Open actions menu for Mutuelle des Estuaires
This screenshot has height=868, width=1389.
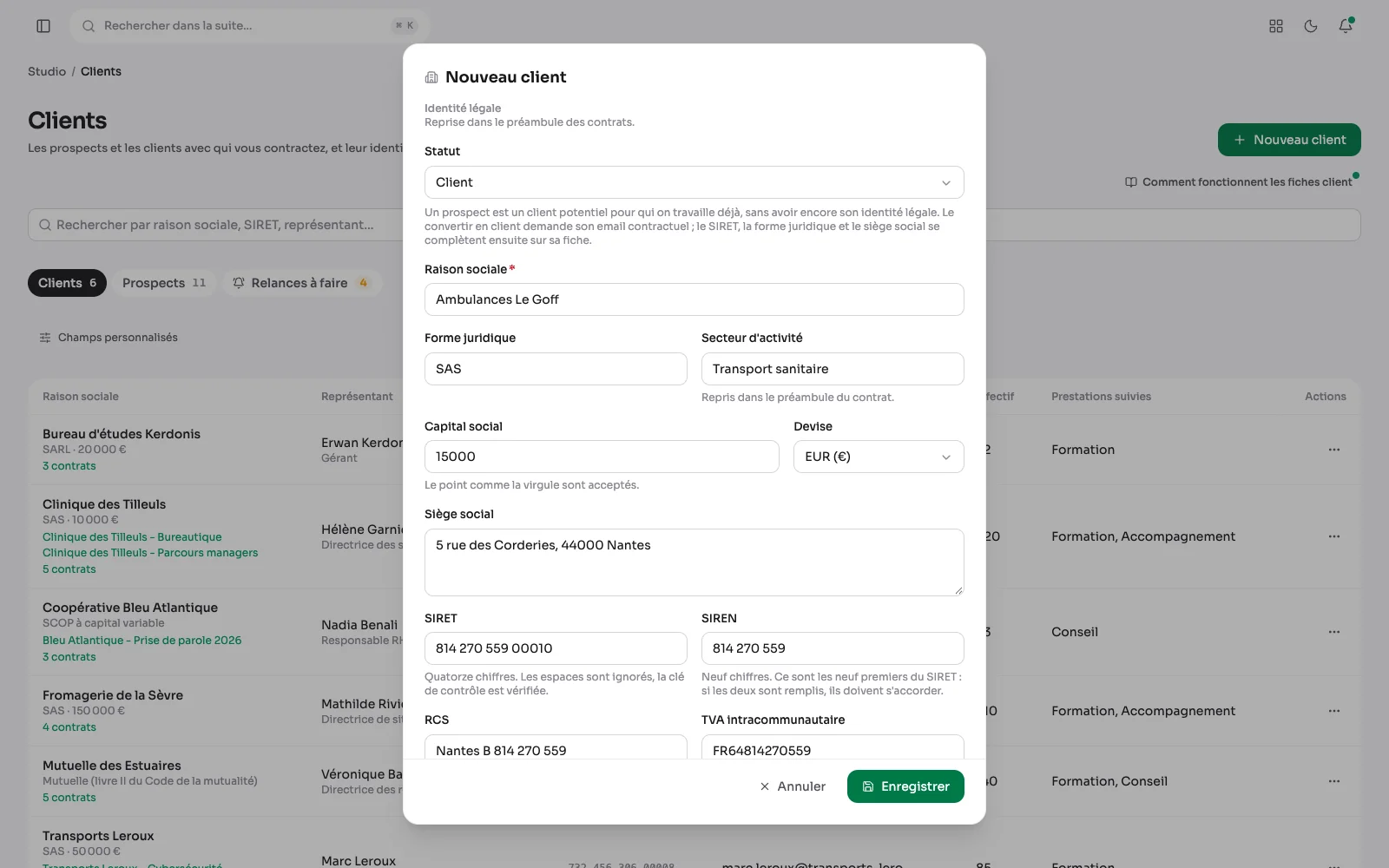pyautogui.click(x=1334, y=781)
